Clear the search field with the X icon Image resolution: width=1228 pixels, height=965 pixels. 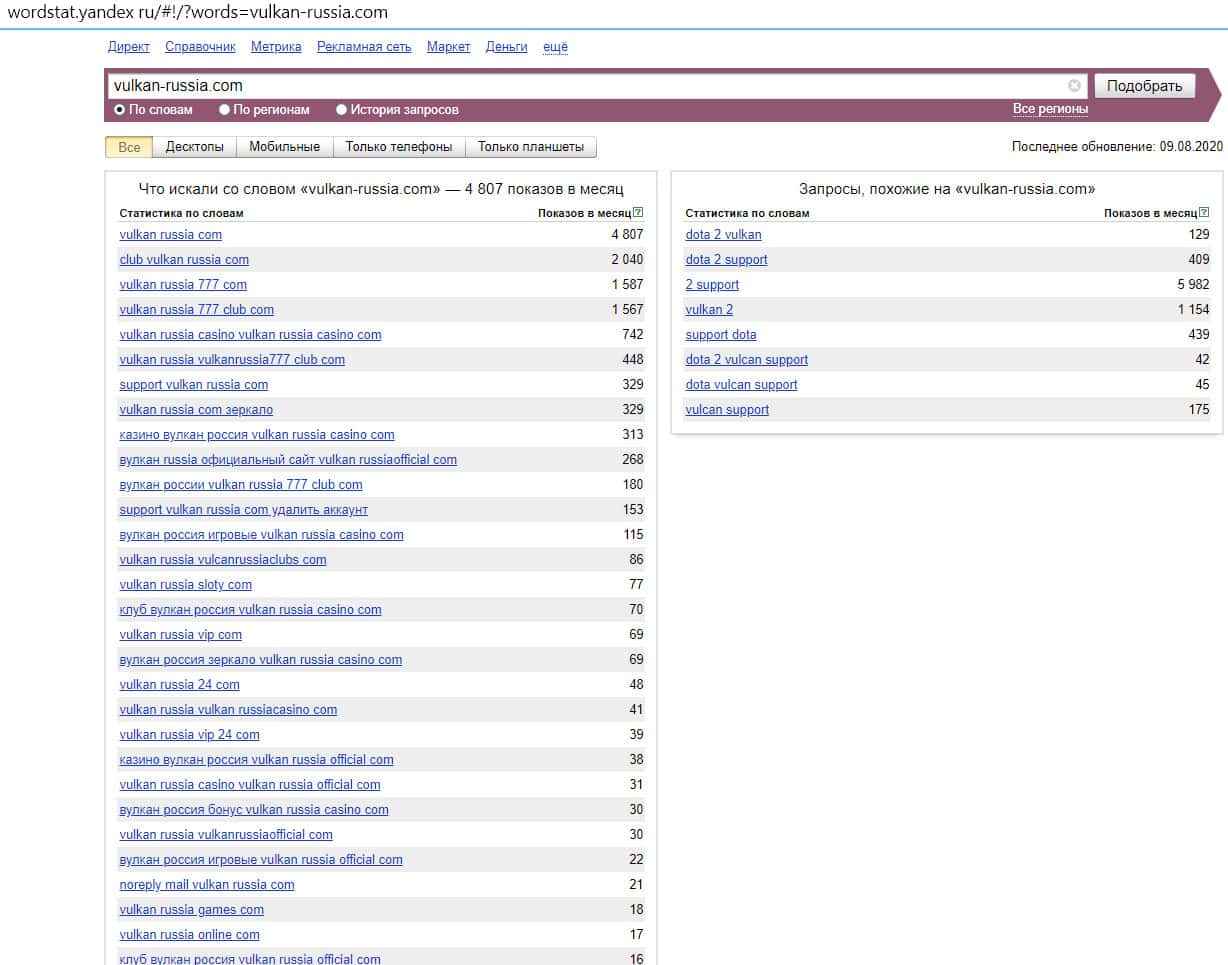(1074, 86)
